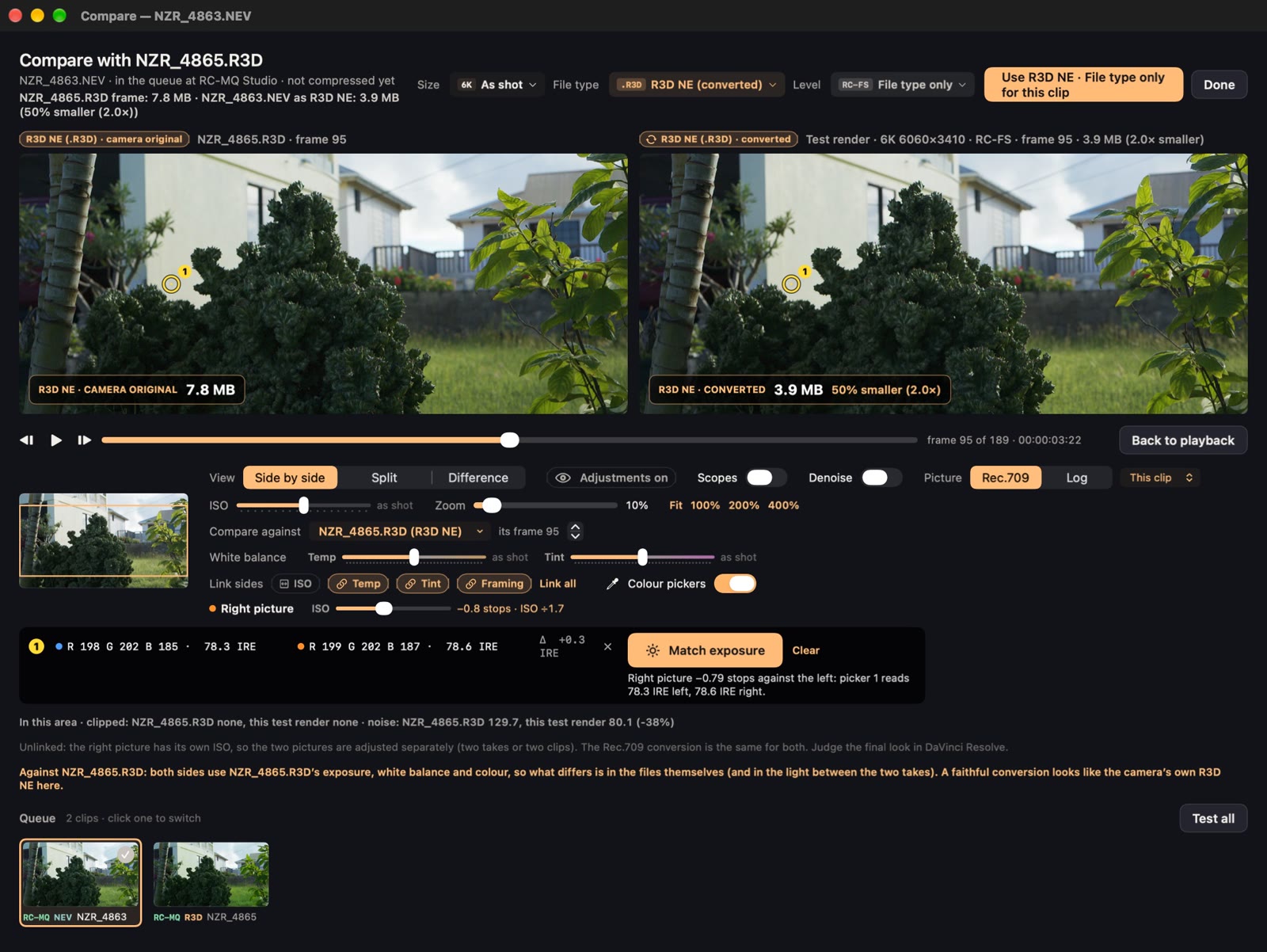
Task: Open the Compare against clip dropdown
Action: [400, 531]
